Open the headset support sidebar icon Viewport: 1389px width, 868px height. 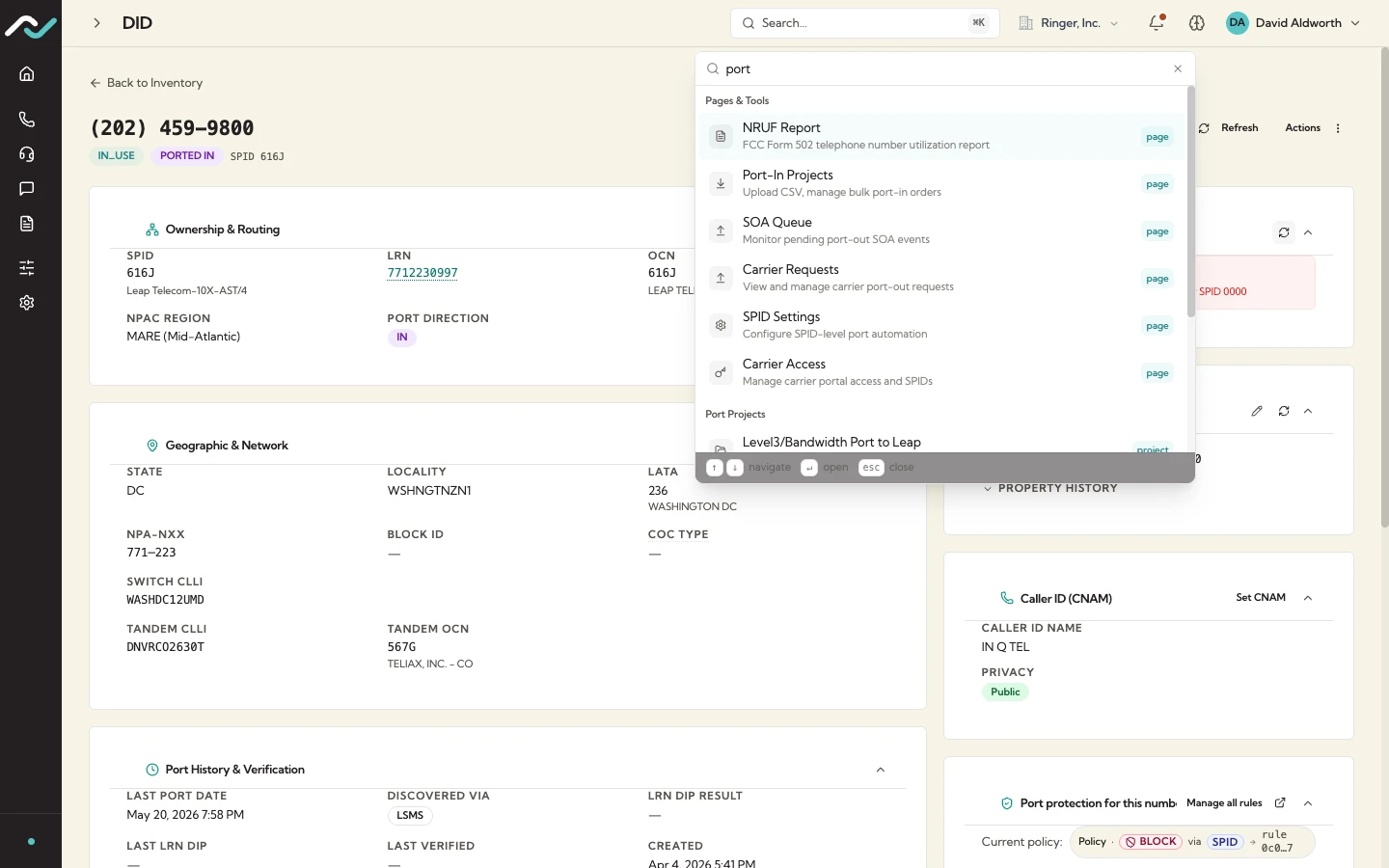tap(27, 154)
